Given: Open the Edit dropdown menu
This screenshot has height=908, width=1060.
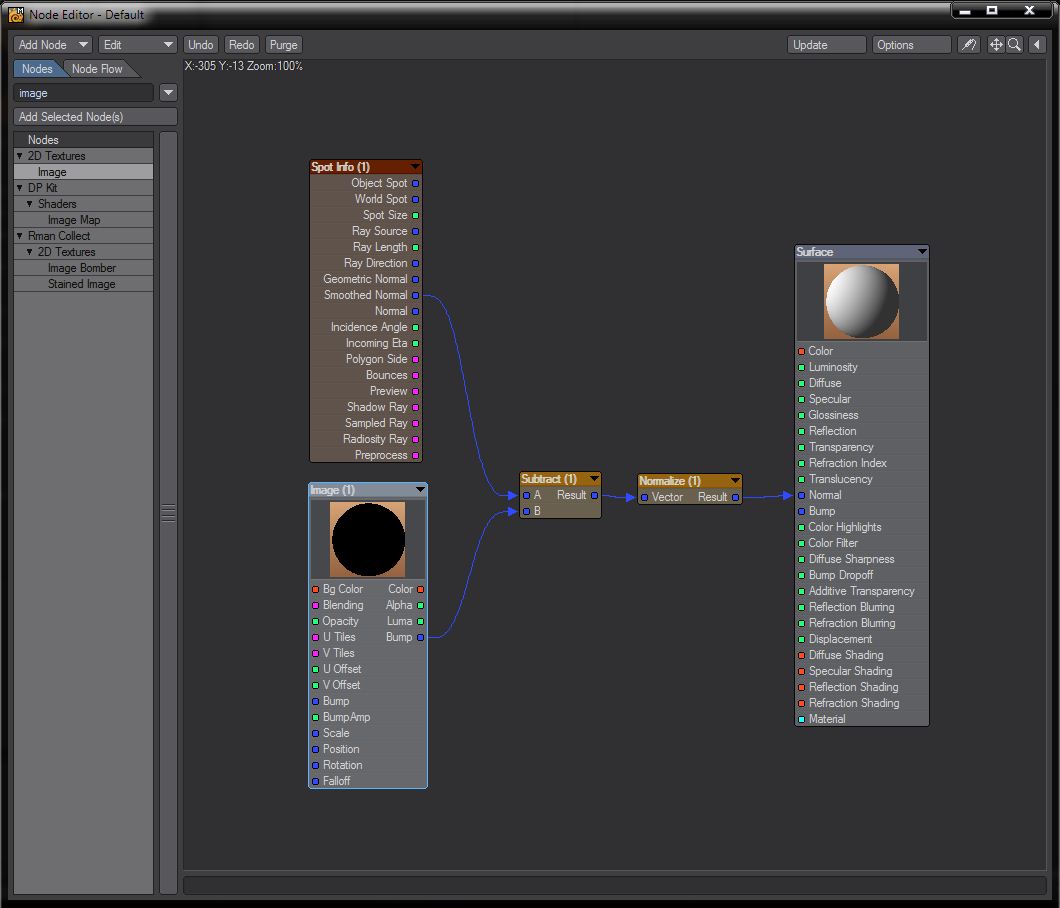Looking at the screenshot, I should [x=138, y=45].
